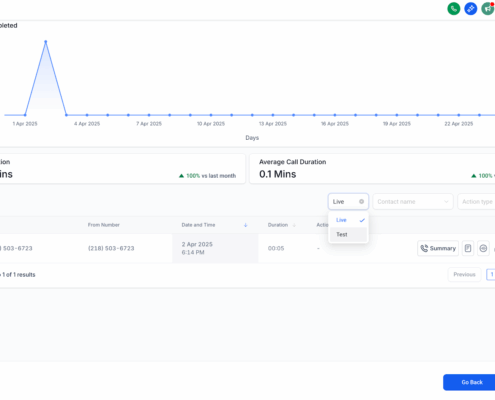Open the blue quick actions icon

[x=471, y=9]
